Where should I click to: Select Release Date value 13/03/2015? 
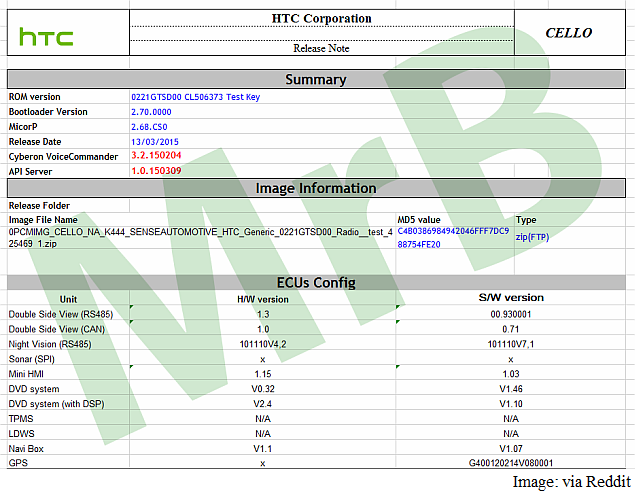(x=155, y=142)
